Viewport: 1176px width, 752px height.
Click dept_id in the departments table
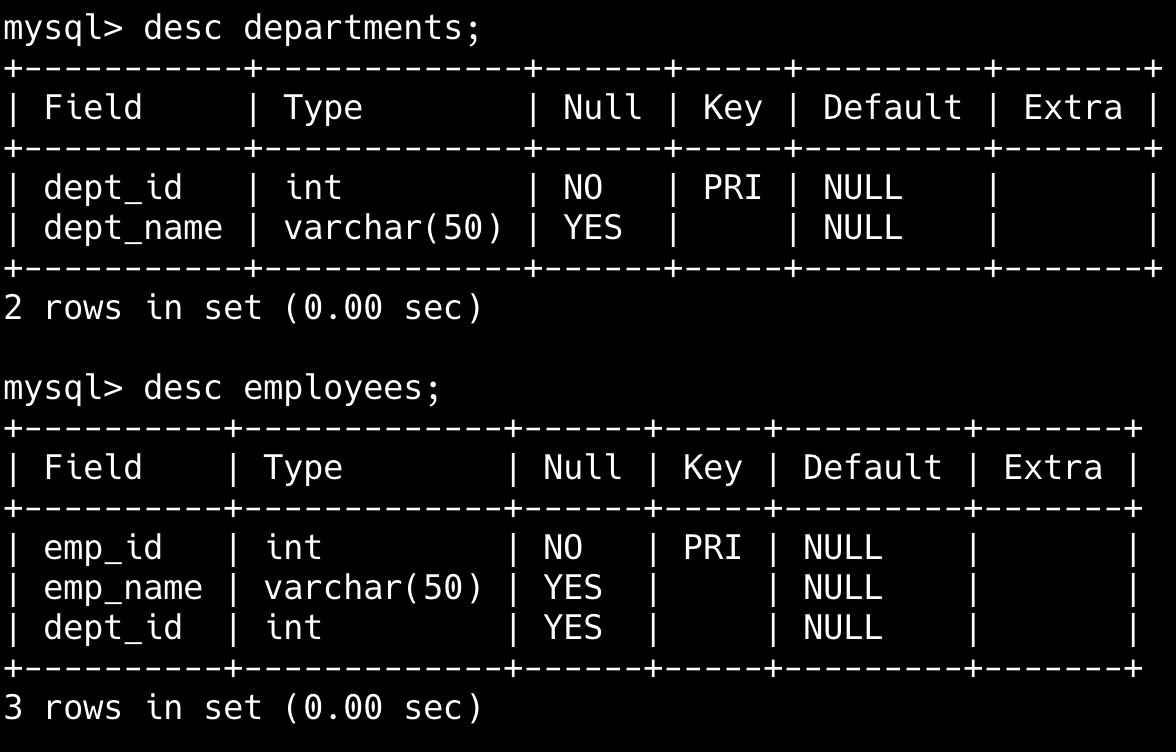113,188
